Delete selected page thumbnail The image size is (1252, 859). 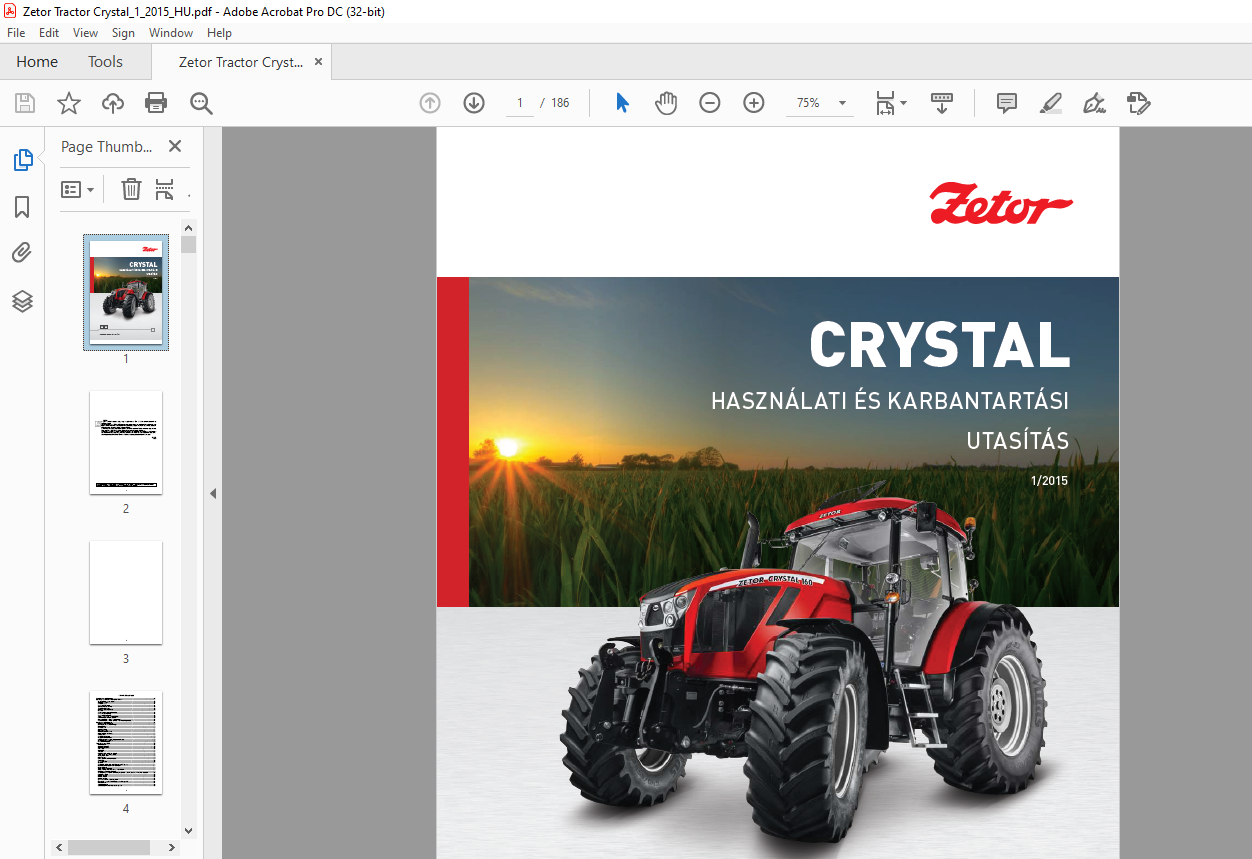[x=131, y=189]
